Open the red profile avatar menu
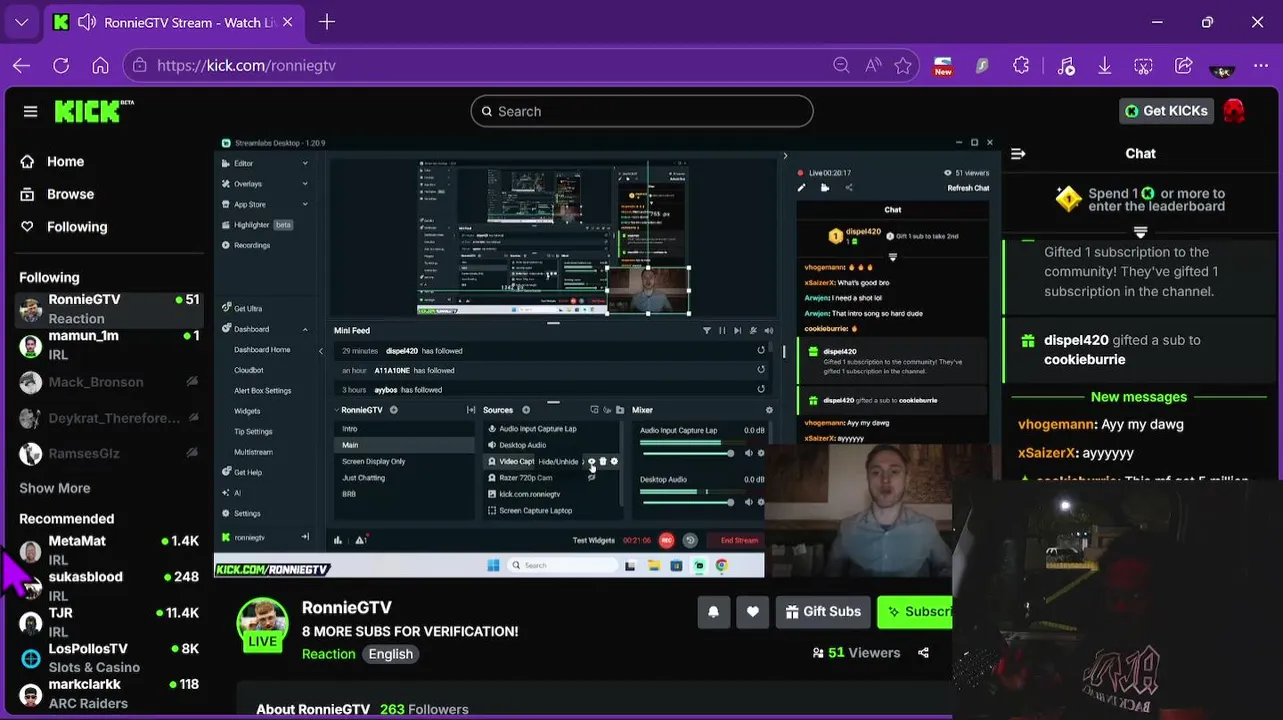This screenshot has height=720, width=1283. pyautogui.click(x=1234, y=111)
